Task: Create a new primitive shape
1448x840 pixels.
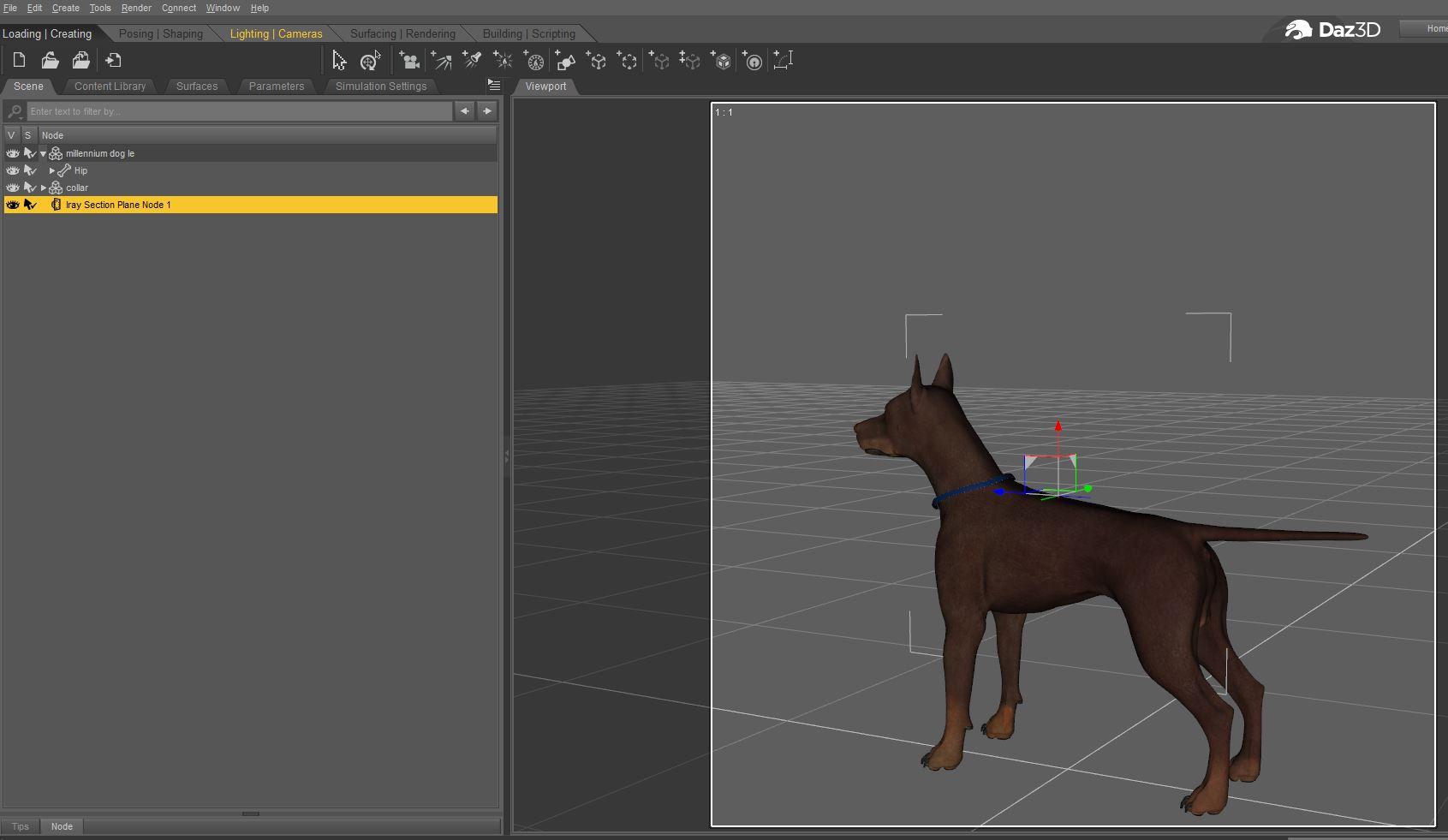Action: (x=565, y=60)
